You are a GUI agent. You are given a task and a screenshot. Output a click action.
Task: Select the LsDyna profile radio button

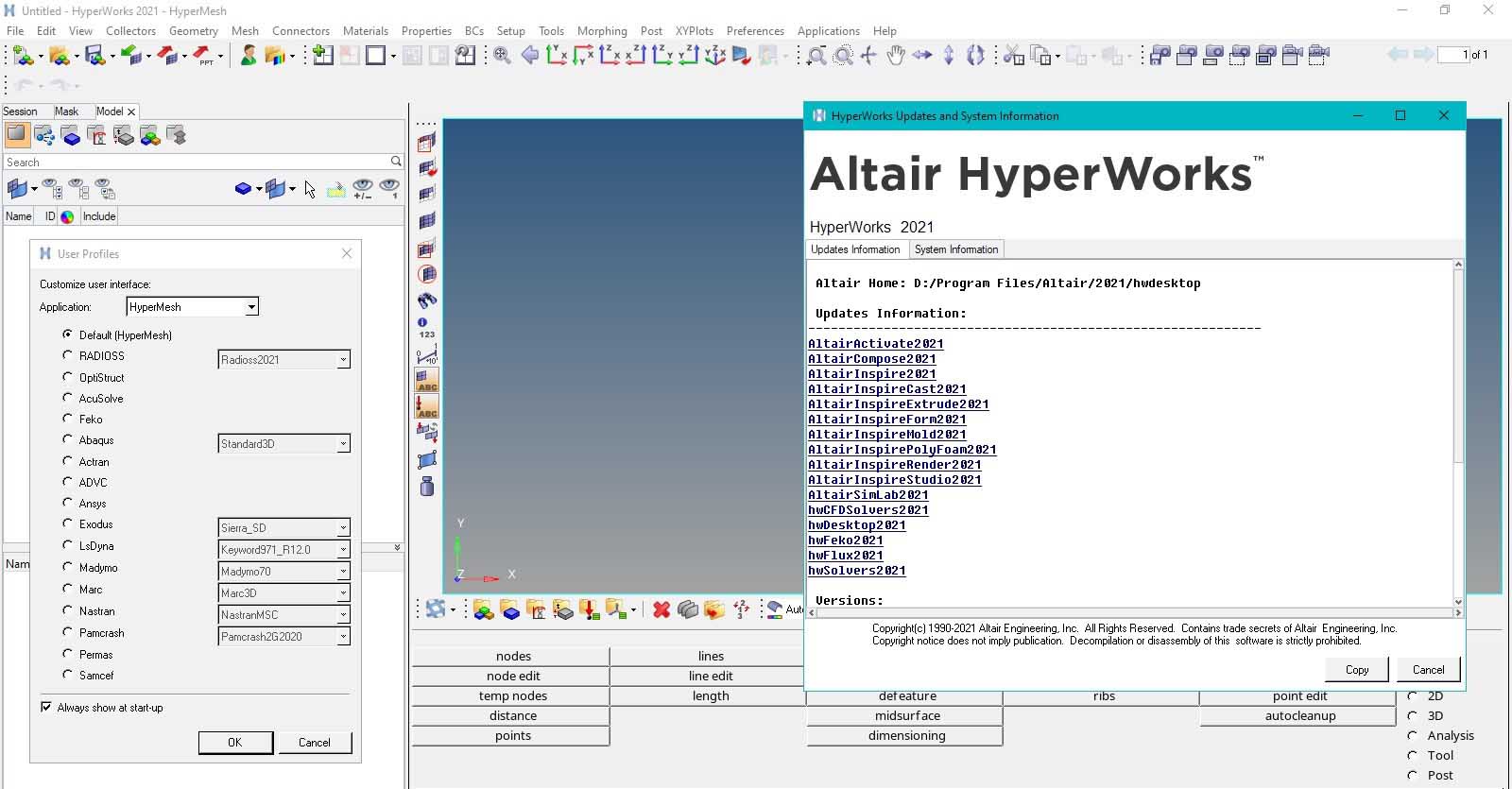(67, 545)
